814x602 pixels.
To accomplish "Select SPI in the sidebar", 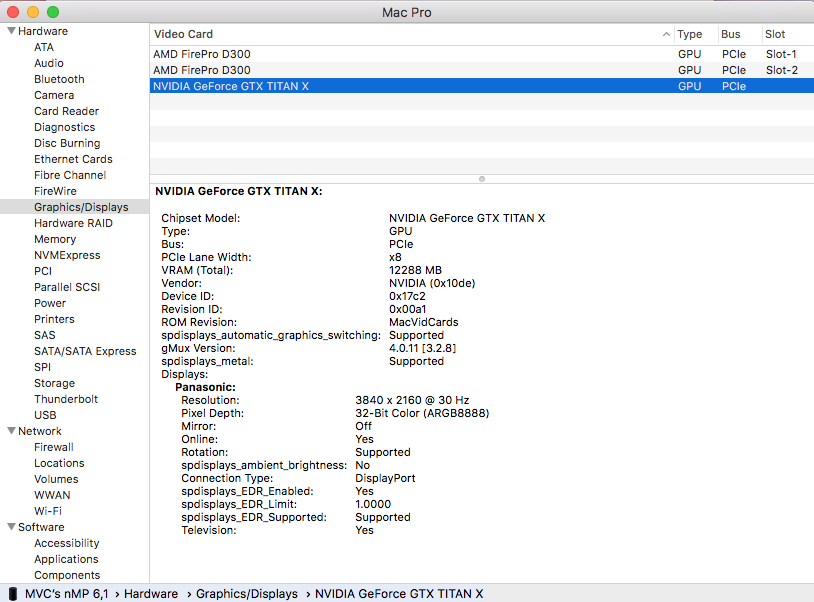I will [43, 367].
